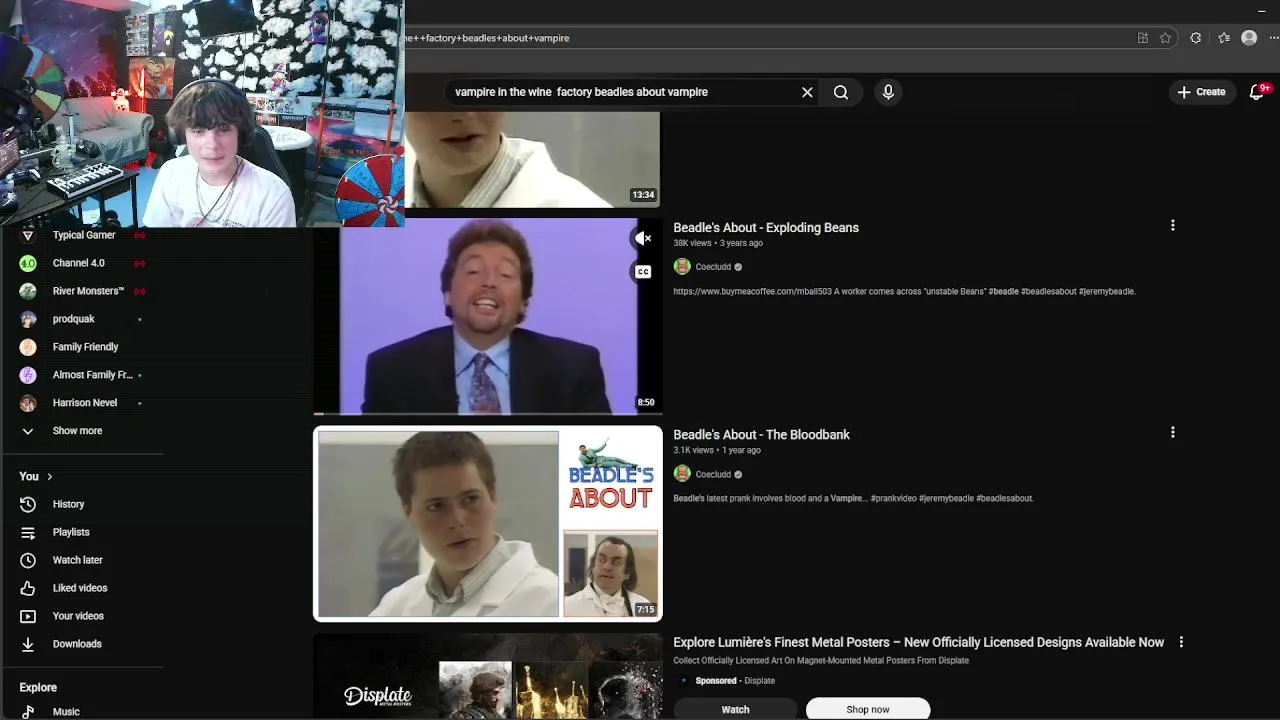Minimize the browser window
This screenshot has width=1280, height=720.
[1261, 10]
